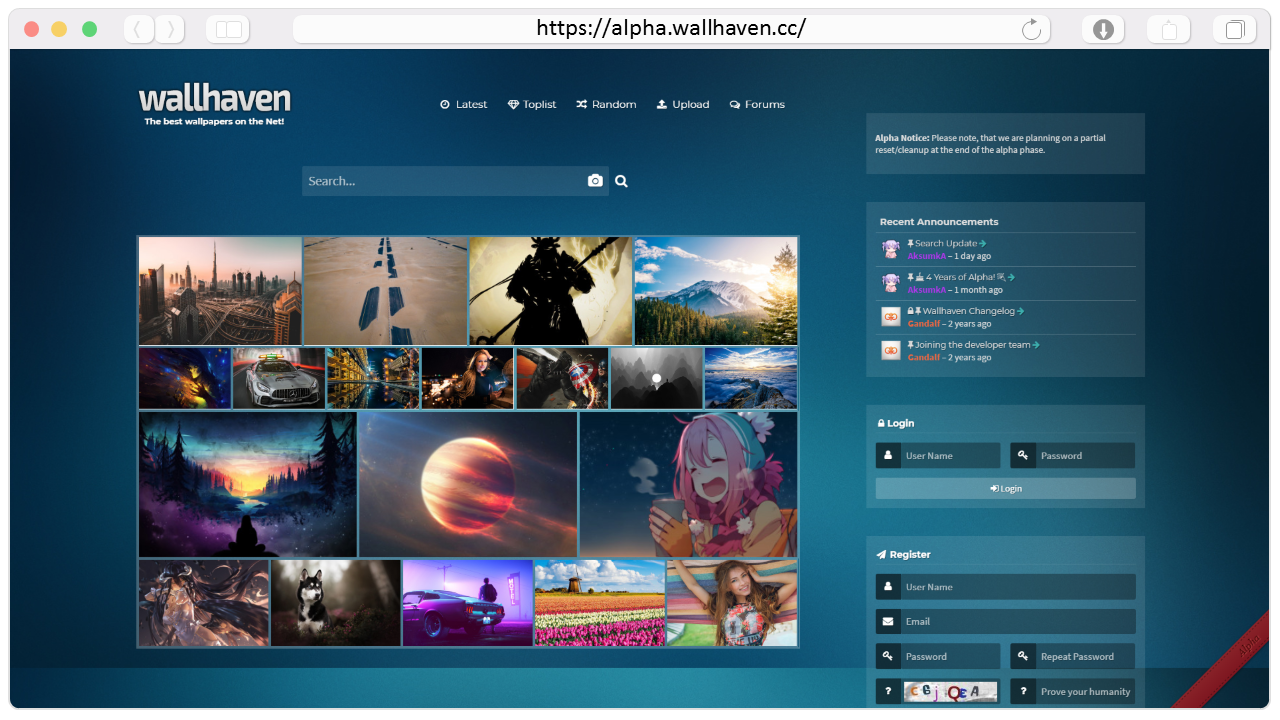Click AksumkA's avatar beside Search Update
1280x720 pixels.
click(891, 249)
